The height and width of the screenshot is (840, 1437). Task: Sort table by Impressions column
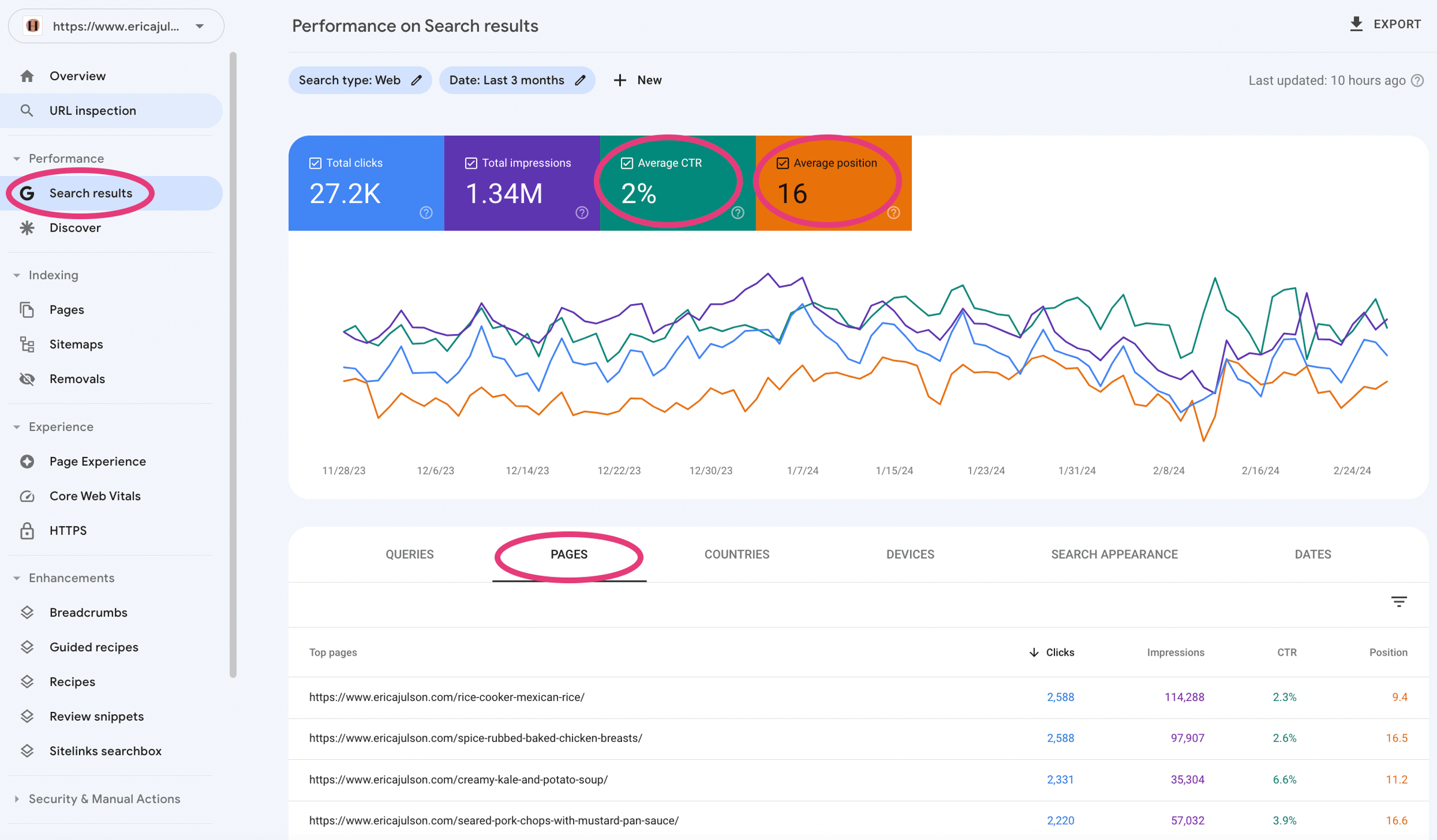point(1175,653)
